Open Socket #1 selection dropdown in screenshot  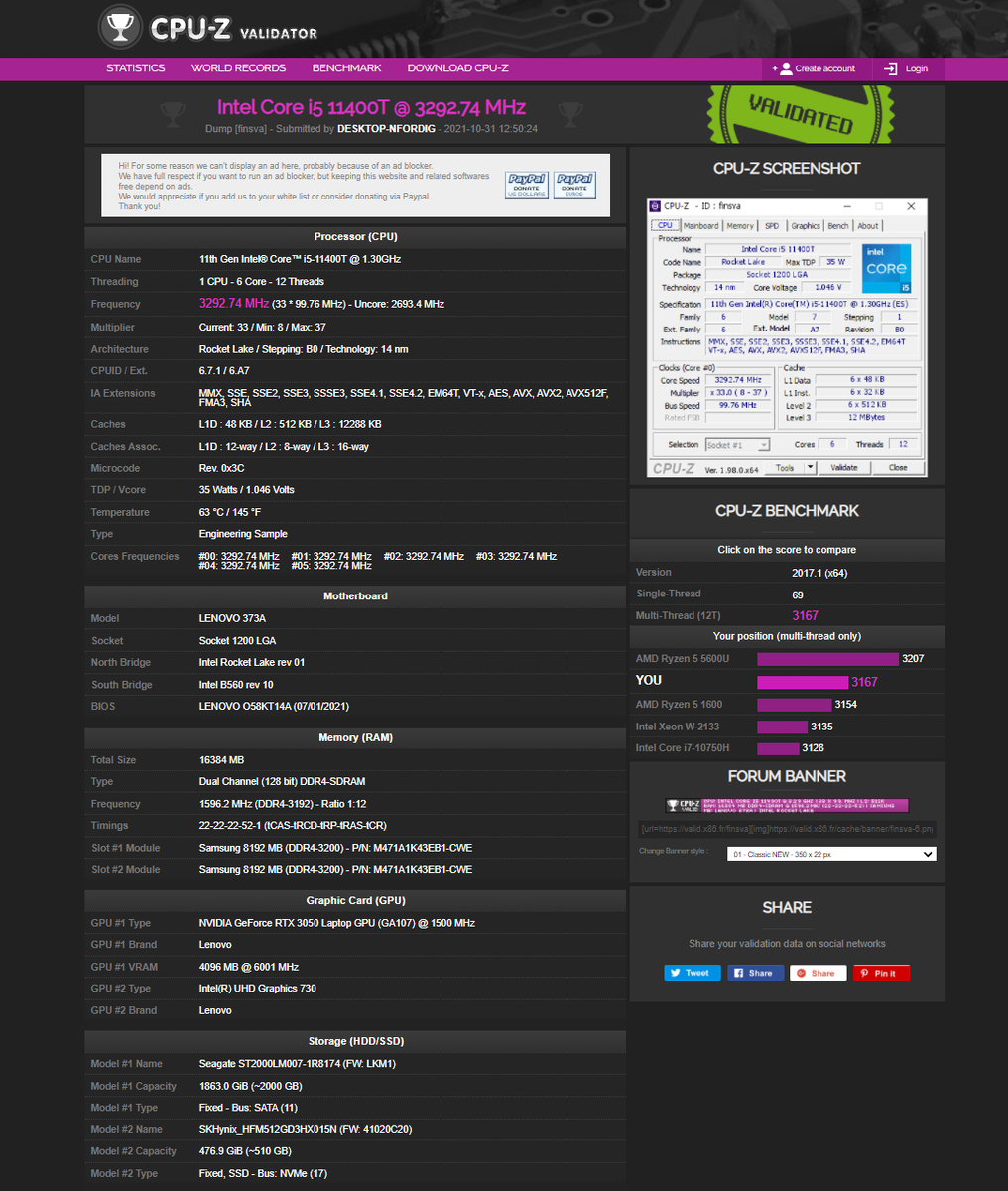736,445
